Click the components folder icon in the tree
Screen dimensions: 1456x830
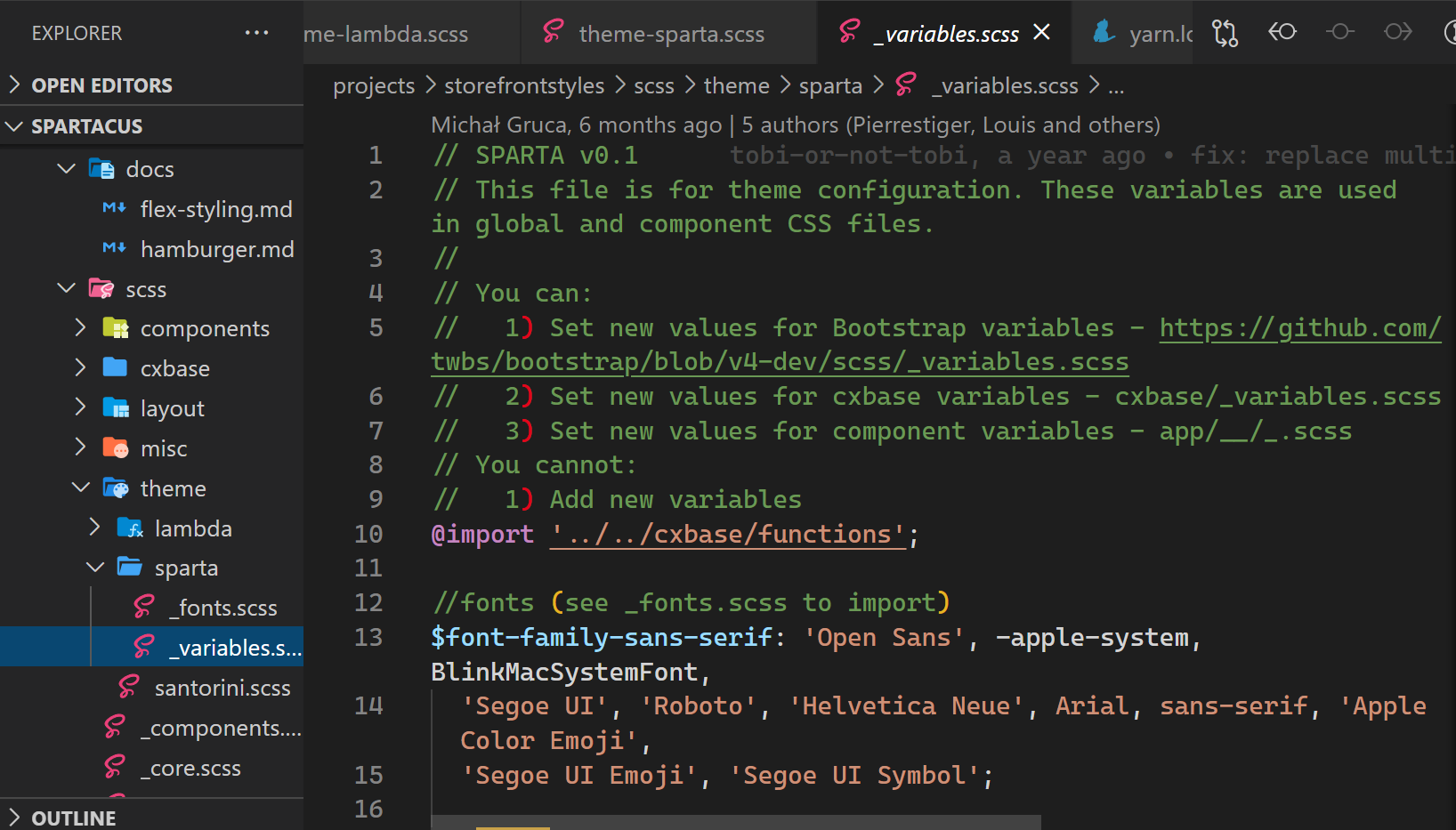coord(116,328)
